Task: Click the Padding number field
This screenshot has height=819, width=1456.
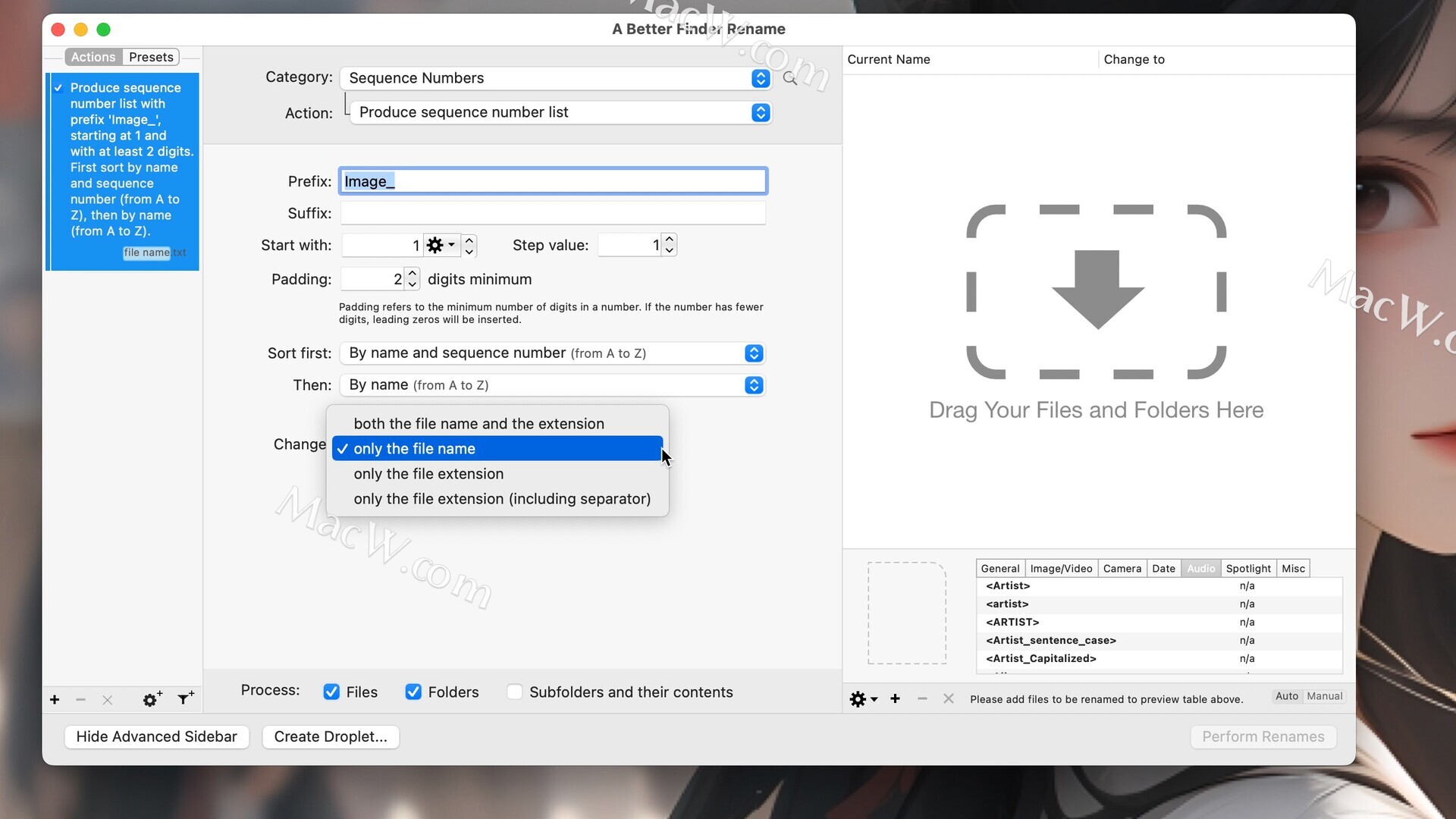Action: click(372, 279)
